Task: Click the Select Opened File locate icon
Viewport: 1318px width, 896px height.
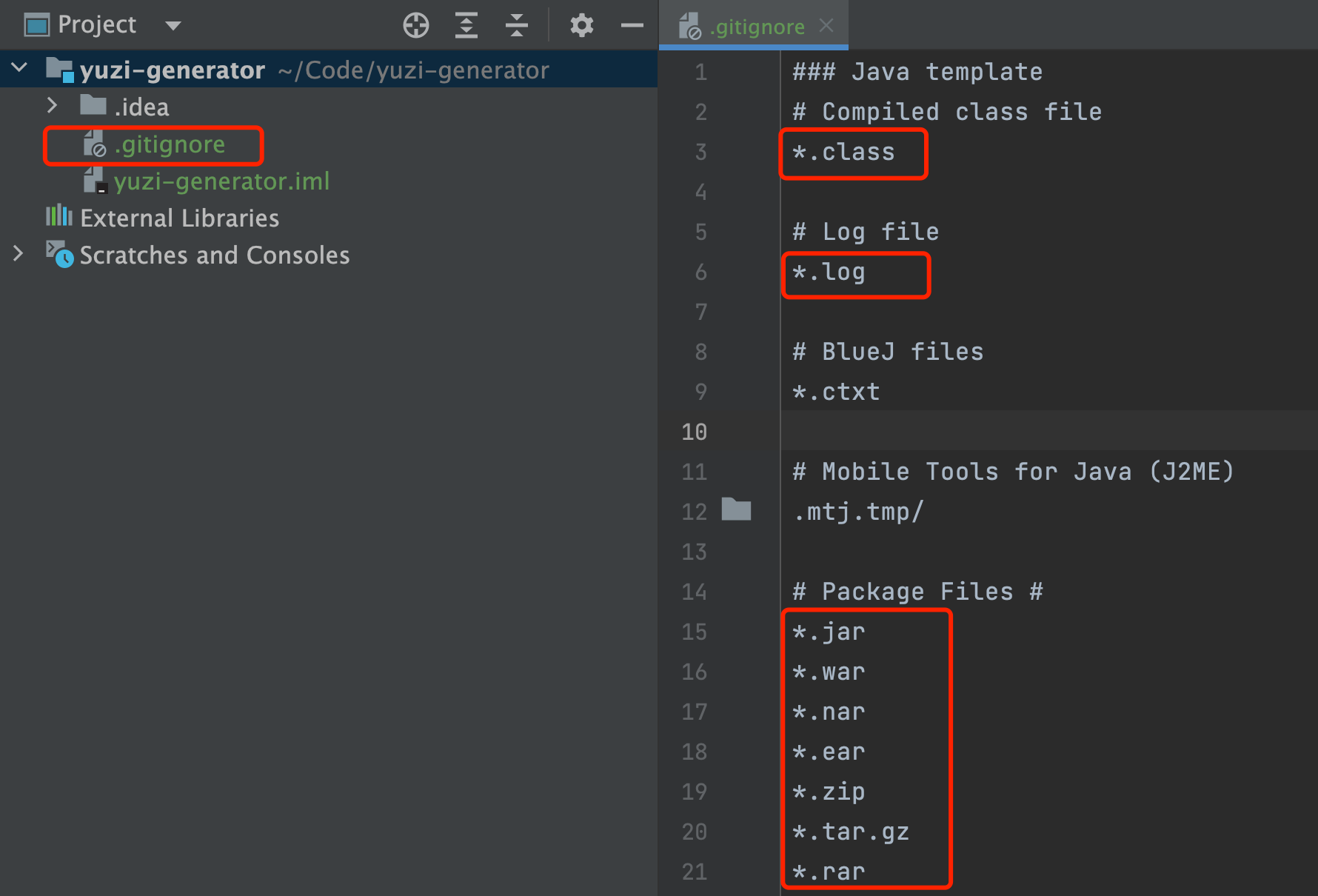Action: pos(415,25)
